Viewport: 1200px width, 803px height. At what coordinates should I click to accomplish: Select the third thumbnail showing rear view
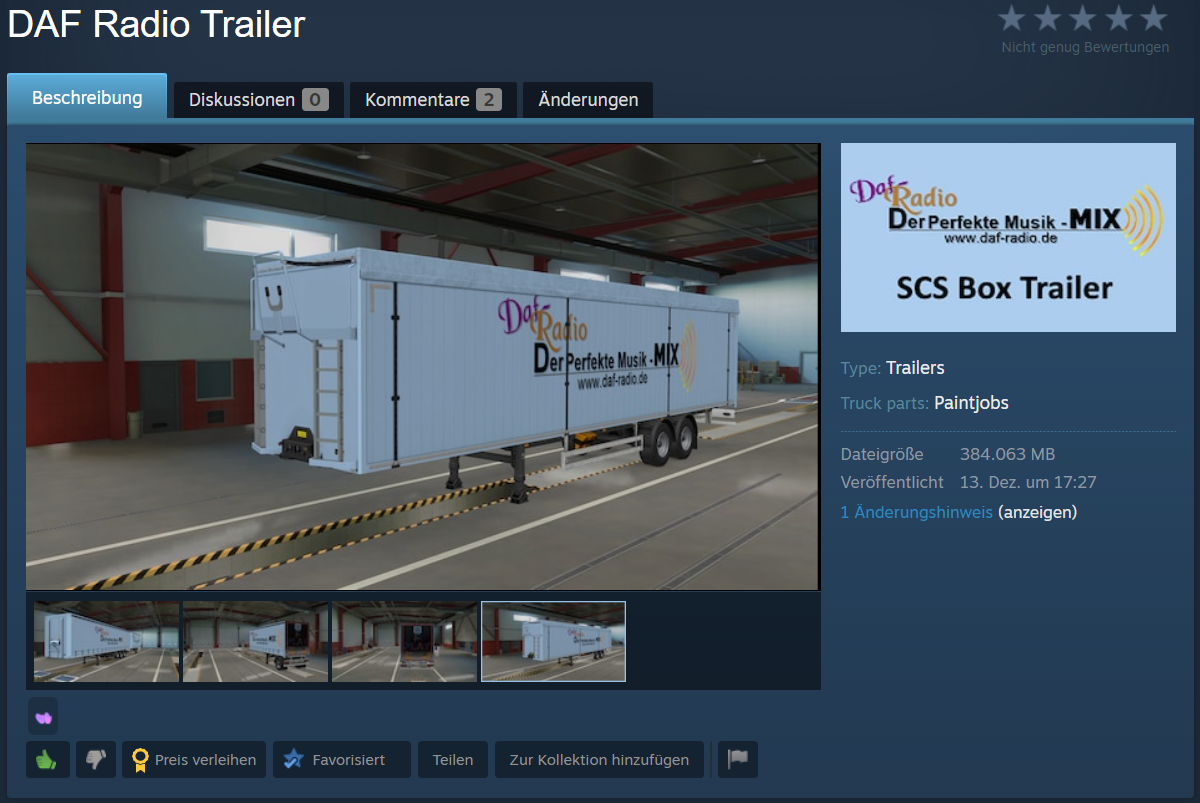[404, 641]
